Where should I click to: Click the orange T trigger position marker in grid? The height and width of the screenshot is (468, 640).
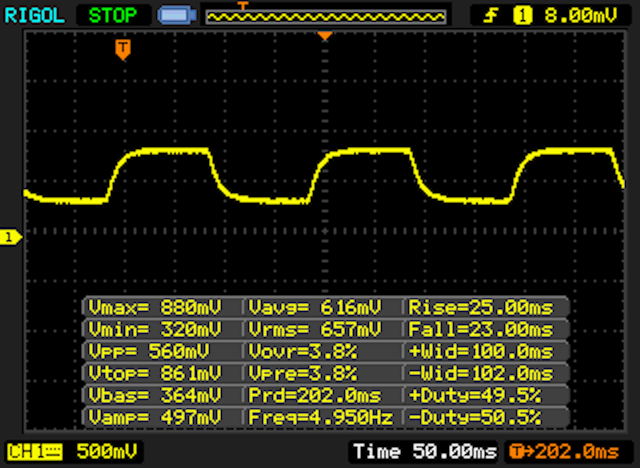123,49
